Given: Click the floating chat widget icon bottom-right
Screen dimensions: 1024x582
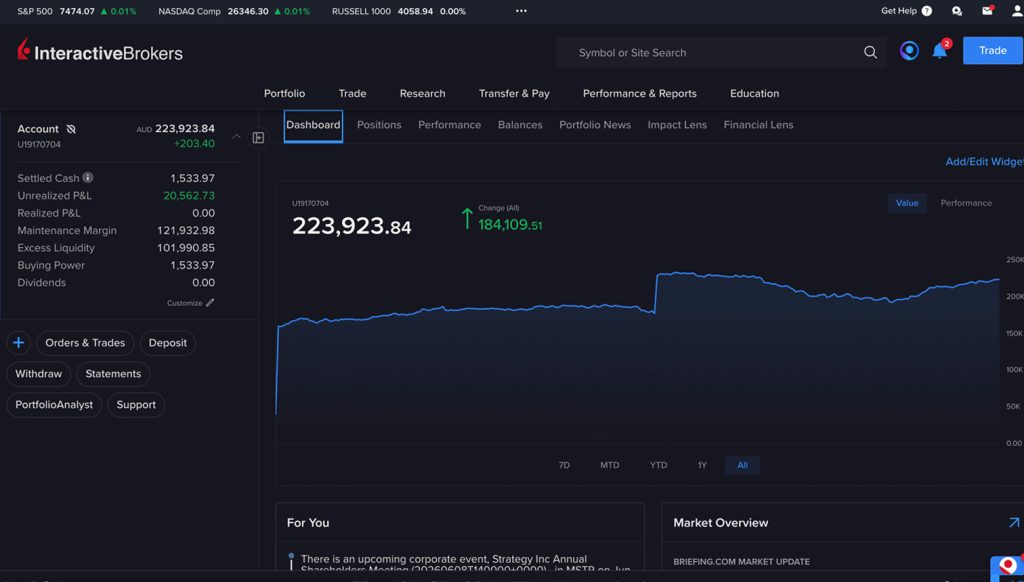Looking at the screenshot, I should click(x=1008, y=567).
